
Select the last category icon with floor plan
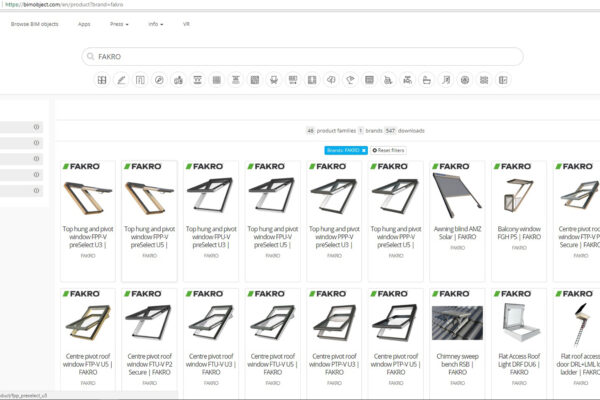503,80
